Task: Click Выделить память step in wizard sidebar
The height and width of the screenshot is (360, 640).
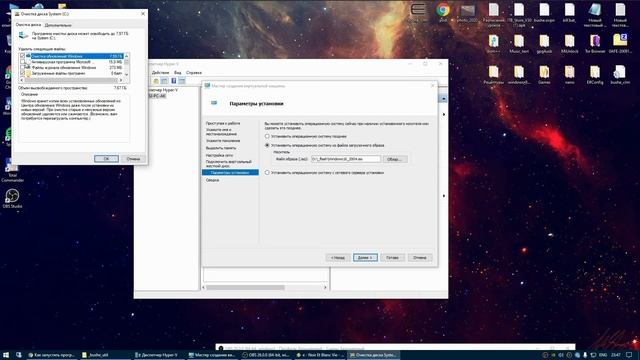Action: point(221,148)
